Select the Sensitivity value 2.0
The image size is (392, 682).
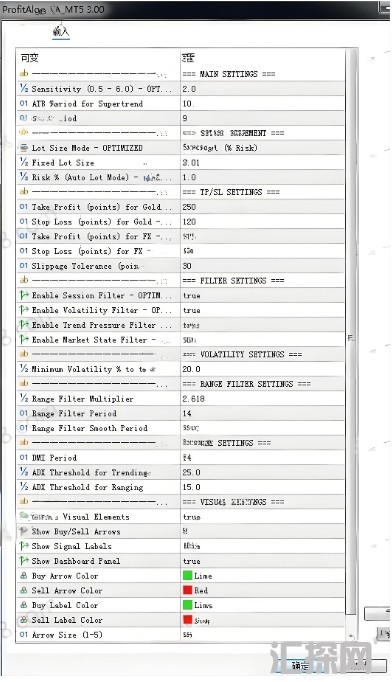[189, 89]
